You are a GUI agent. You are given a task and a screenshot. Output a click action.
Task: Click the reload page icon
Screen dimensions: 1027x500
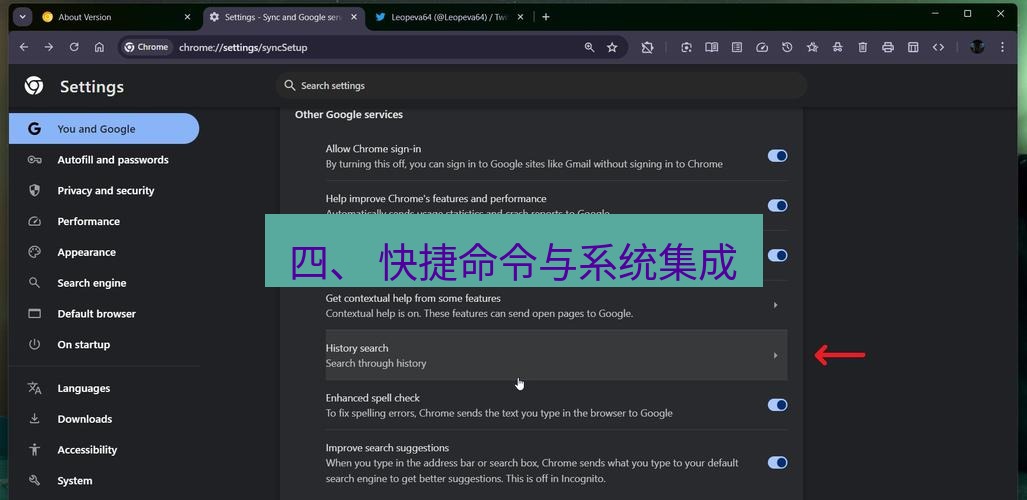coord(74,47)
